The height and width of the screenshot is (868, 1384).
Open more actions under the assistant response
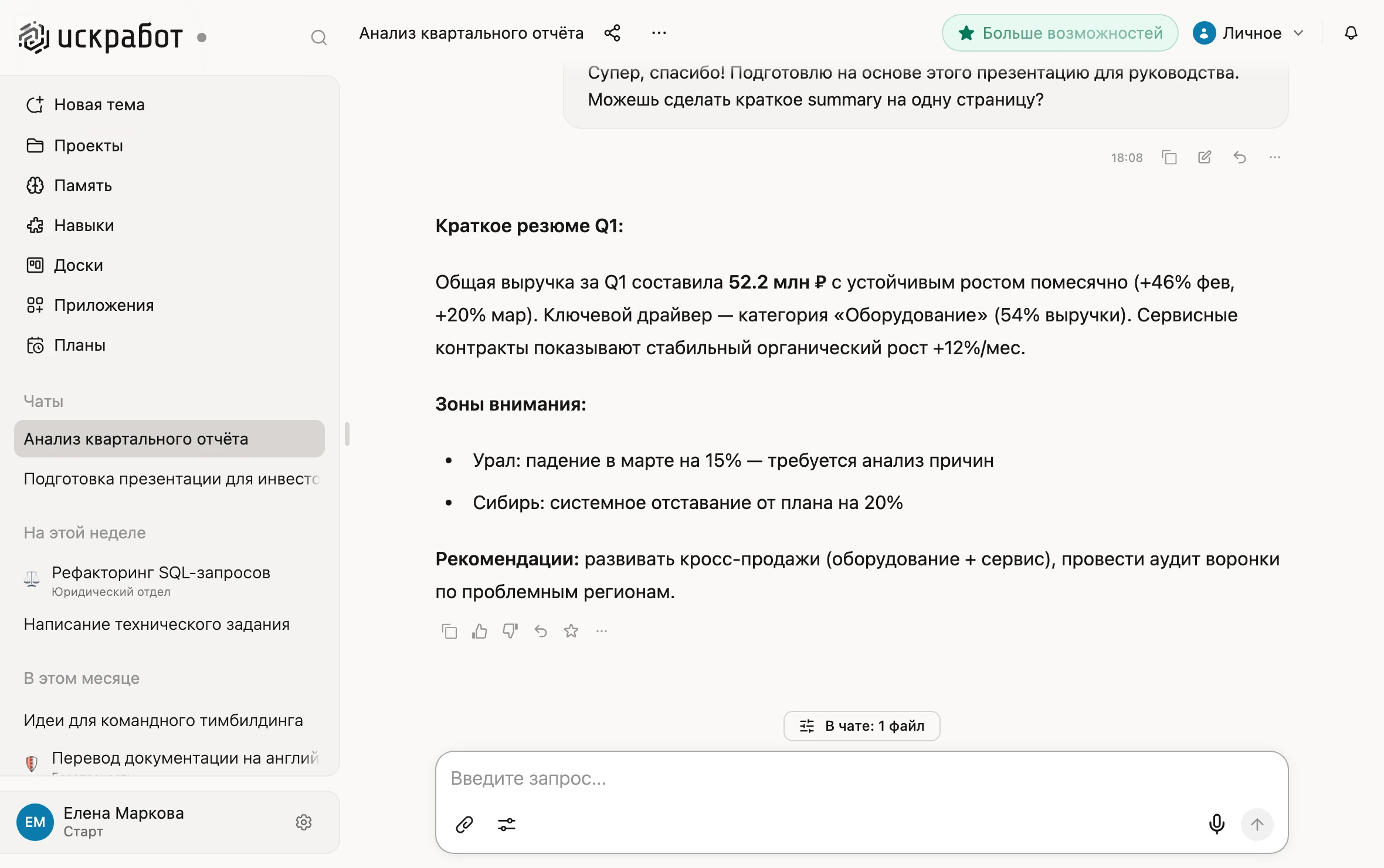[x=602, y=631]
